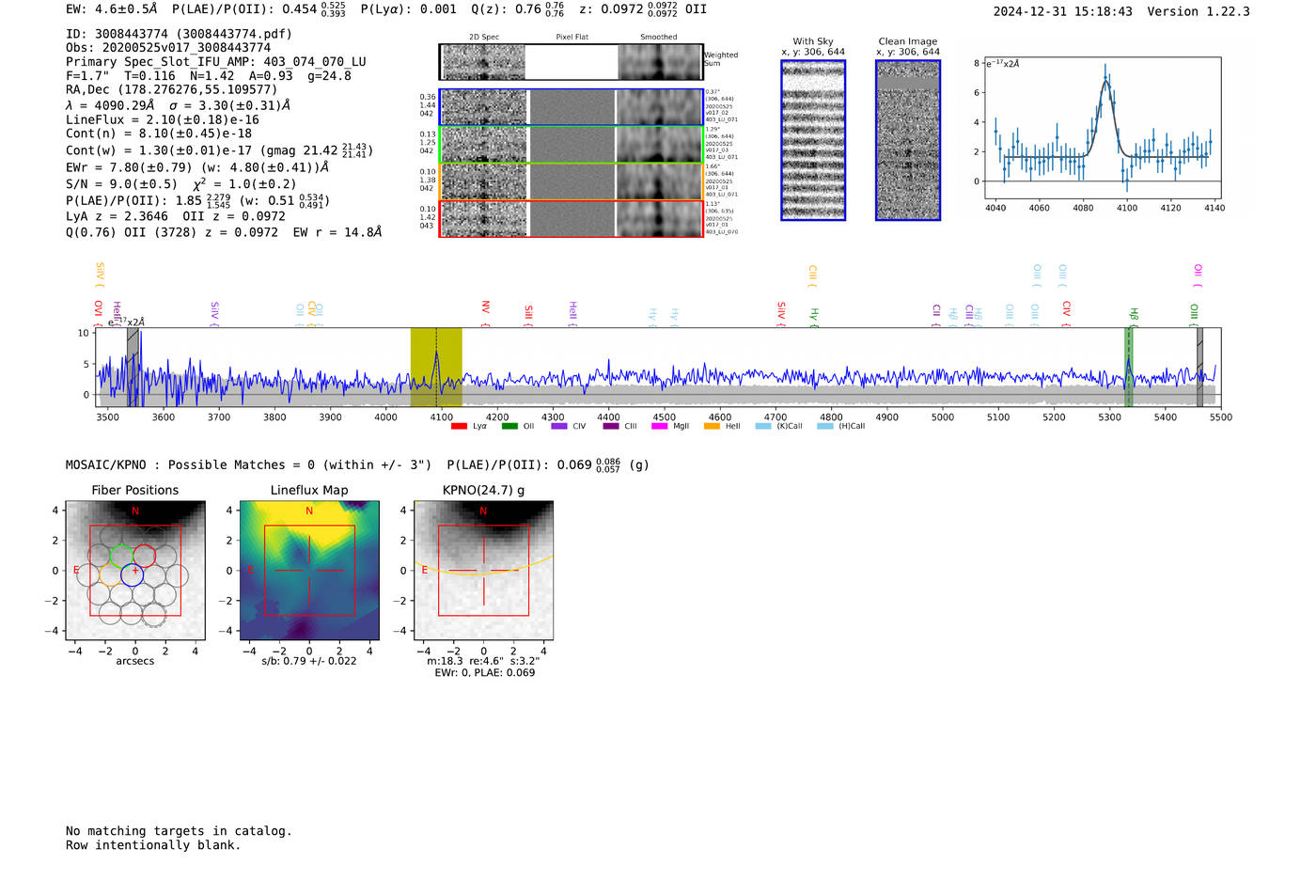
Task: Open the Clean Image thumbnail
Action: pyautogui.click(x=908, y=140)
